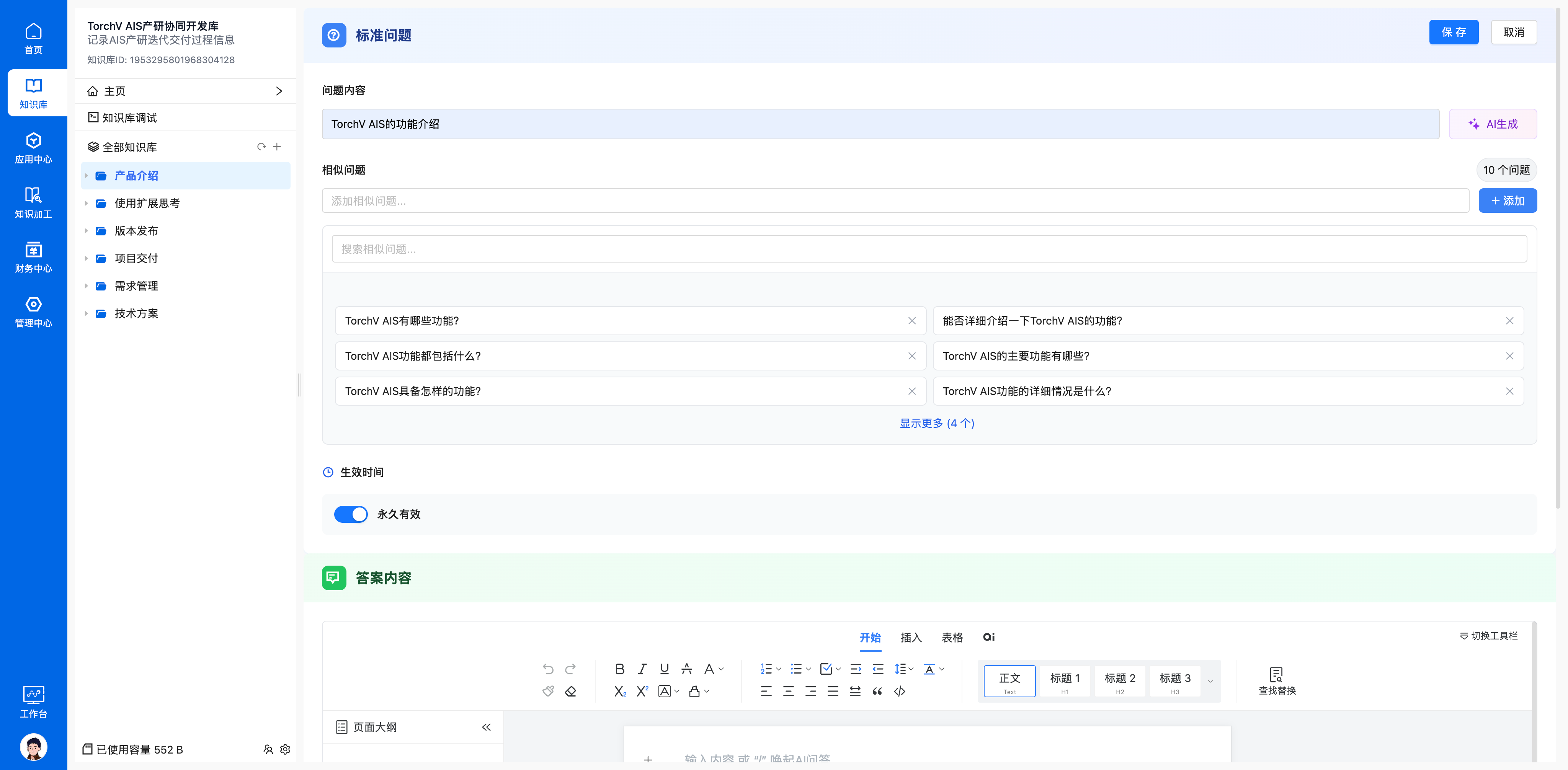
Task: Select the 开始 editor tab
Action: [x=870, y=637]
